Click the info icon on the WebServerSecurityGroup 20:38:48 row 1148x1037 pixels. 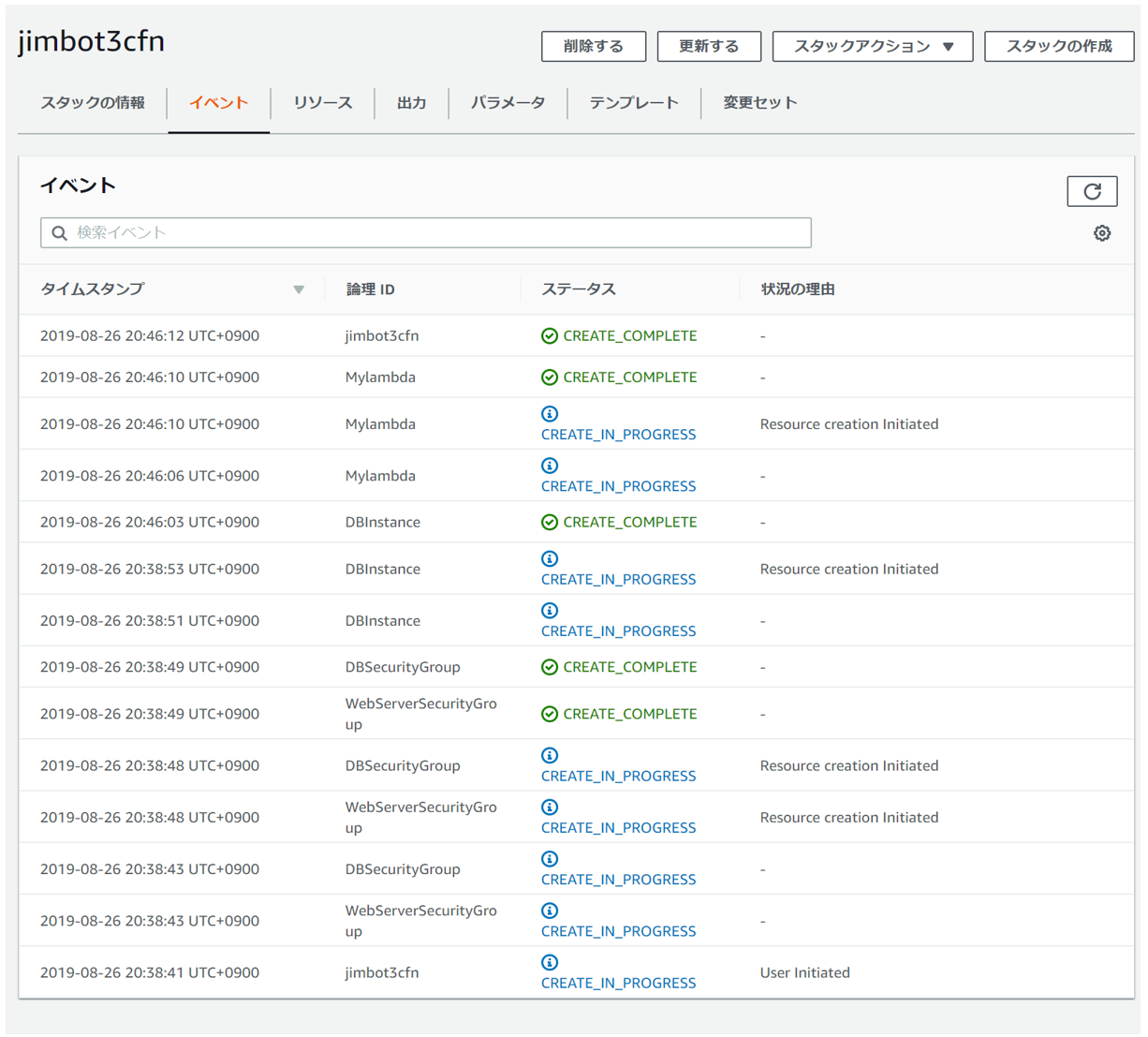pos(550,807)
